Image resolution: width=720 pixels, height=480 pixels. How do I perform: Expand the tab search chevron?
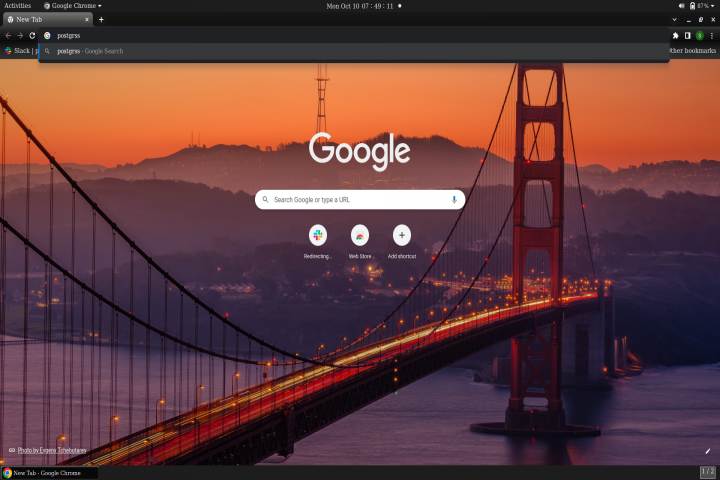coord(673,19)
